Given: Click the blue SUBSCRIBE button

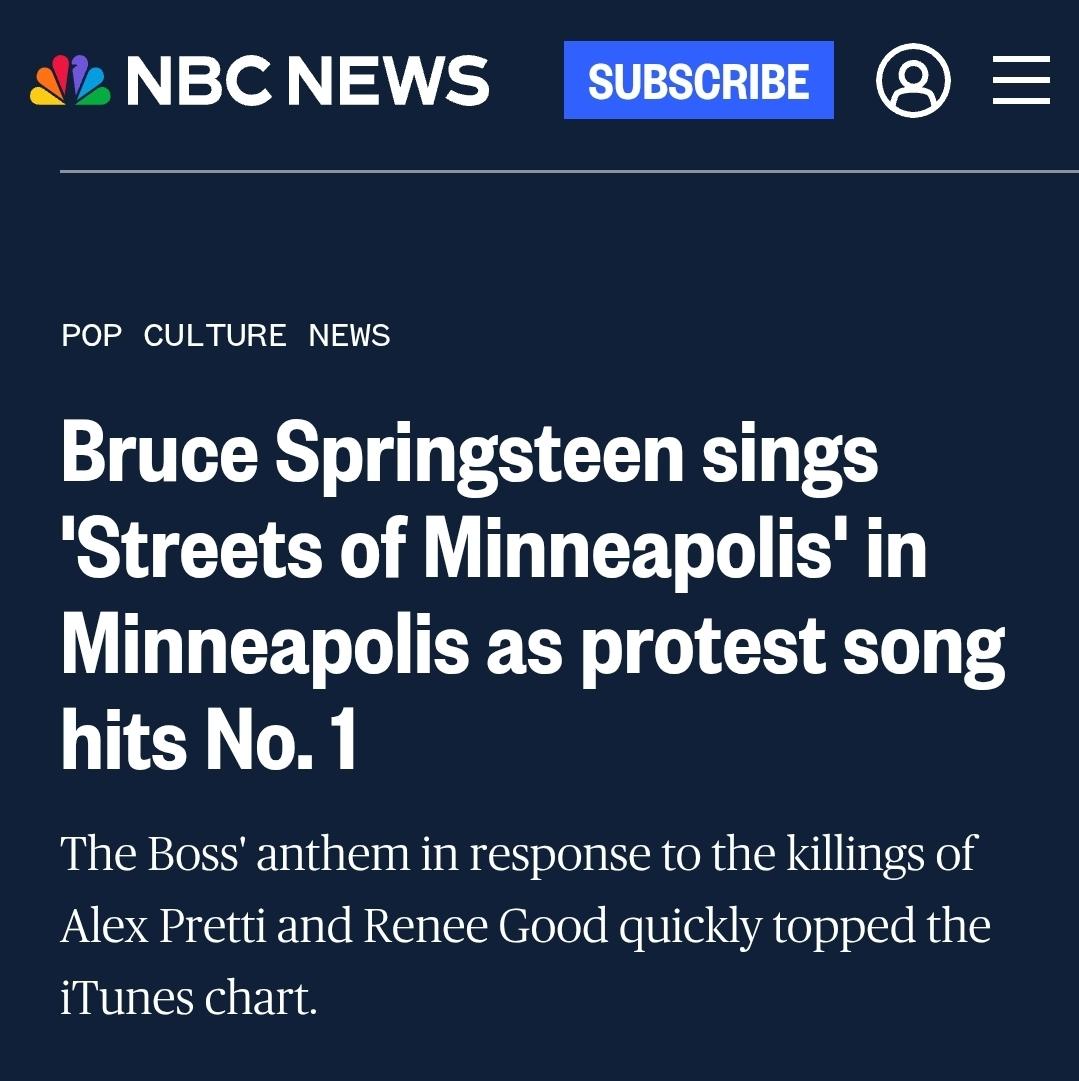Looking at the screenshot, I should (698, 81).
